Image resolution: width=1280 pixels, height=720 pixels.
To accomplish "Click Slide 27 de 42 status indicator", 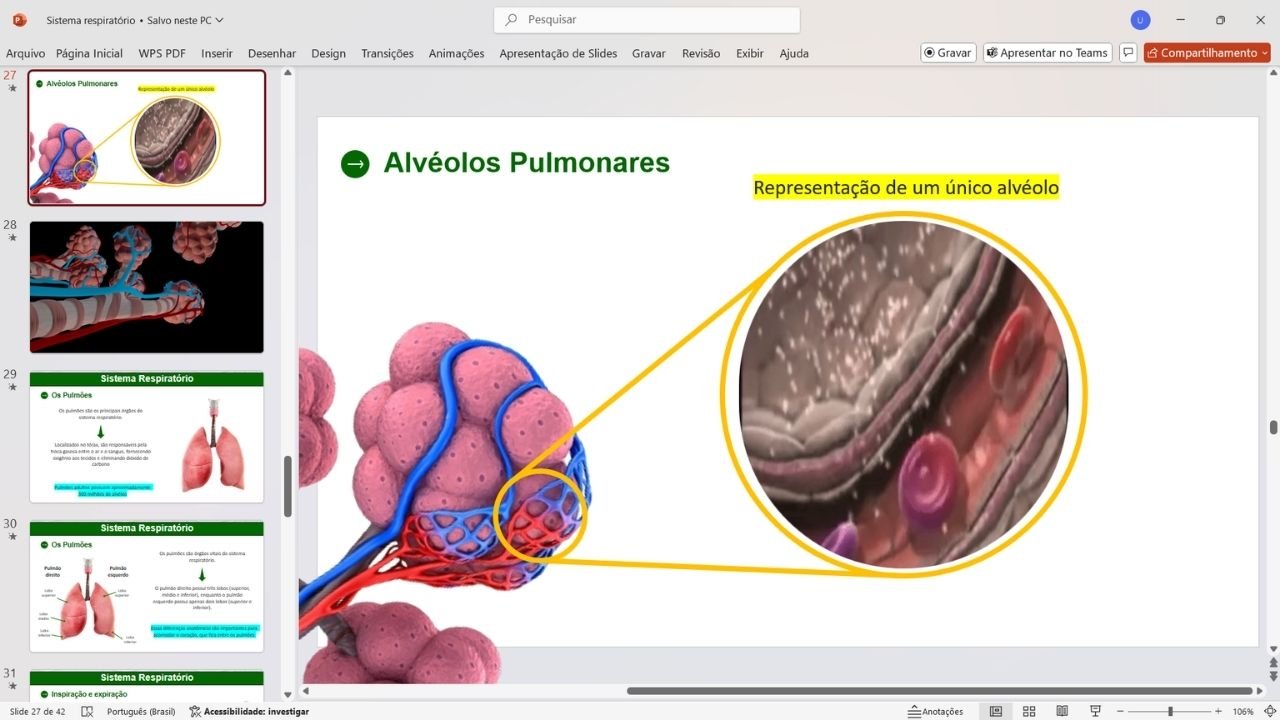I will 37,712.
